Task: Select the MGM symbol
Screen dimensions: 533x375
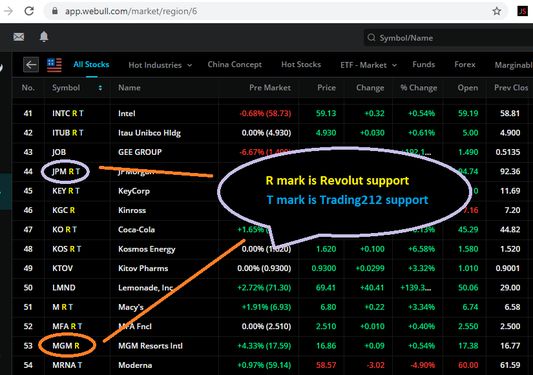Action: pyautogui.click(x=62, y=346)
